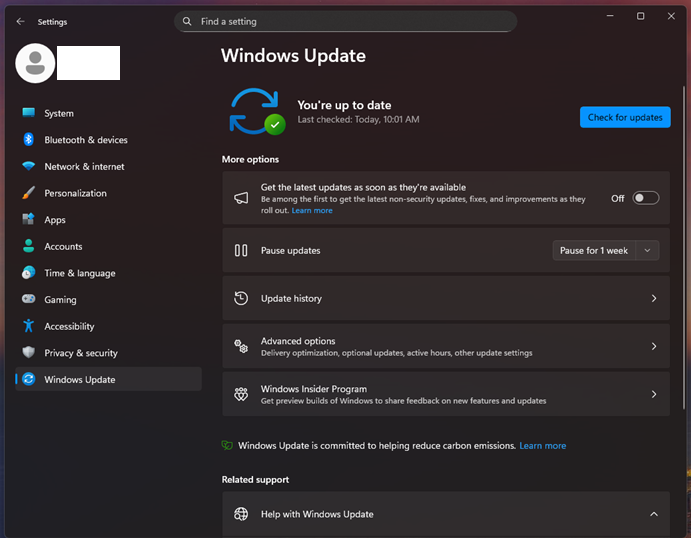
Task: Maximize the Settings window
Action: [640, 16]
